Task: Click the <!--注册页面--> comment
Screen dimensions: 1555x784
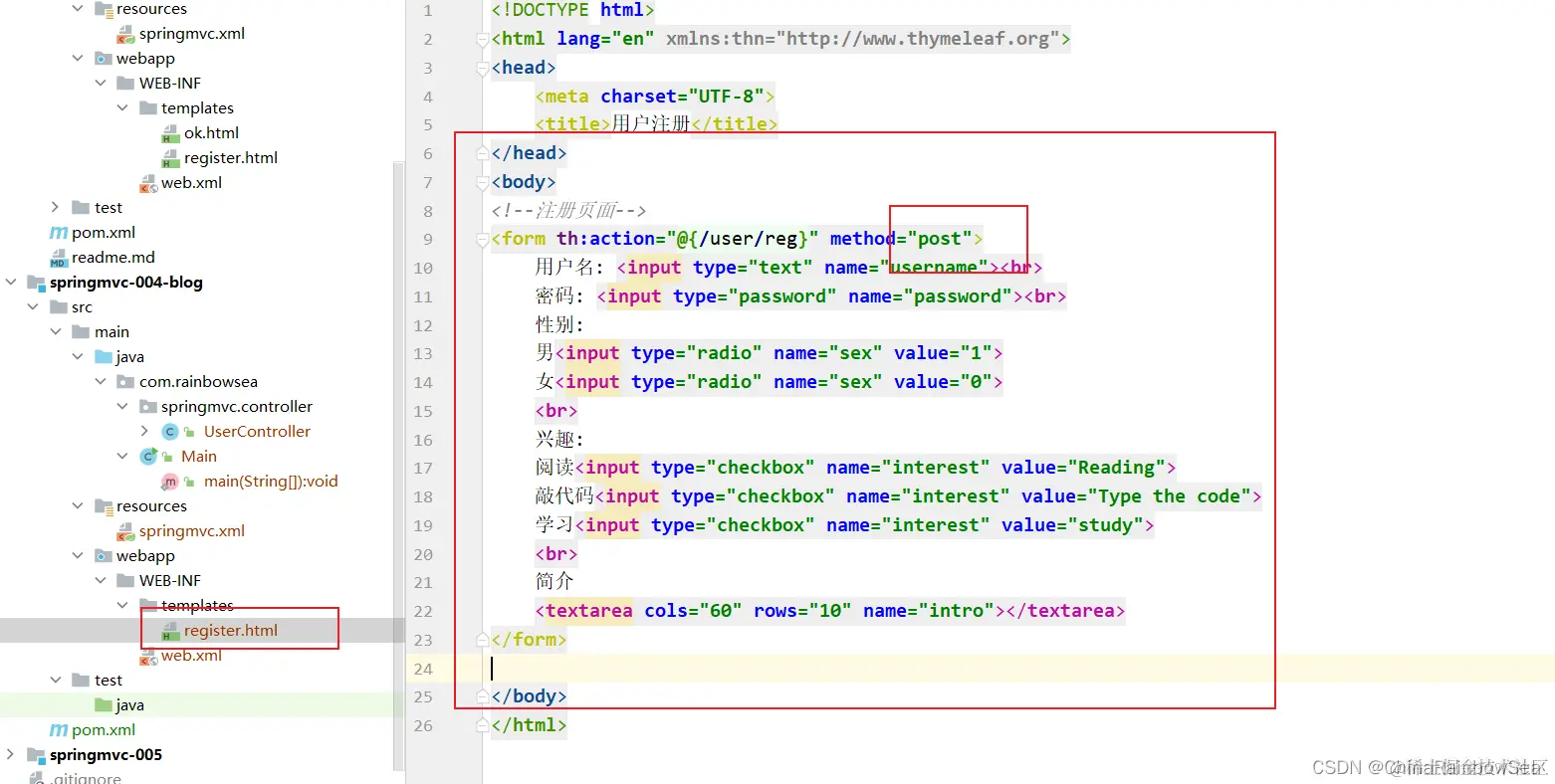Action: click(569, 211)
